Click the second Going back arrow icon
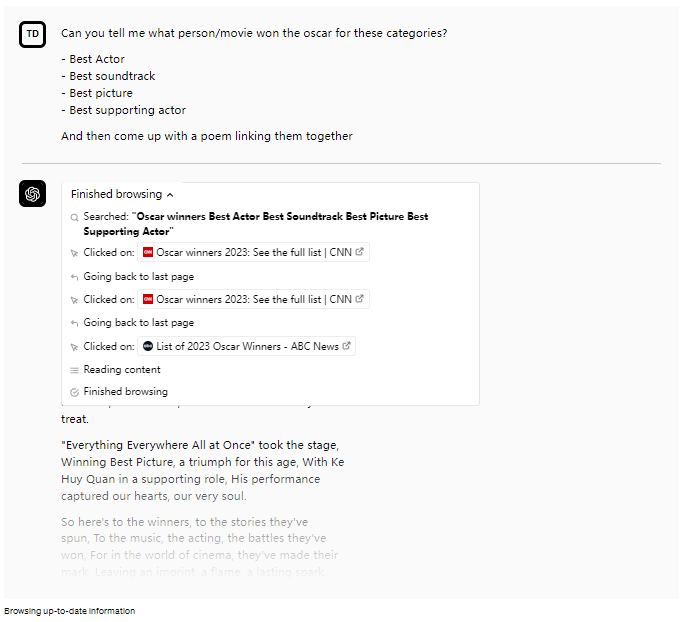Image resolution: width=685 pixels, height=622 pixels. [x=75, y=323]
